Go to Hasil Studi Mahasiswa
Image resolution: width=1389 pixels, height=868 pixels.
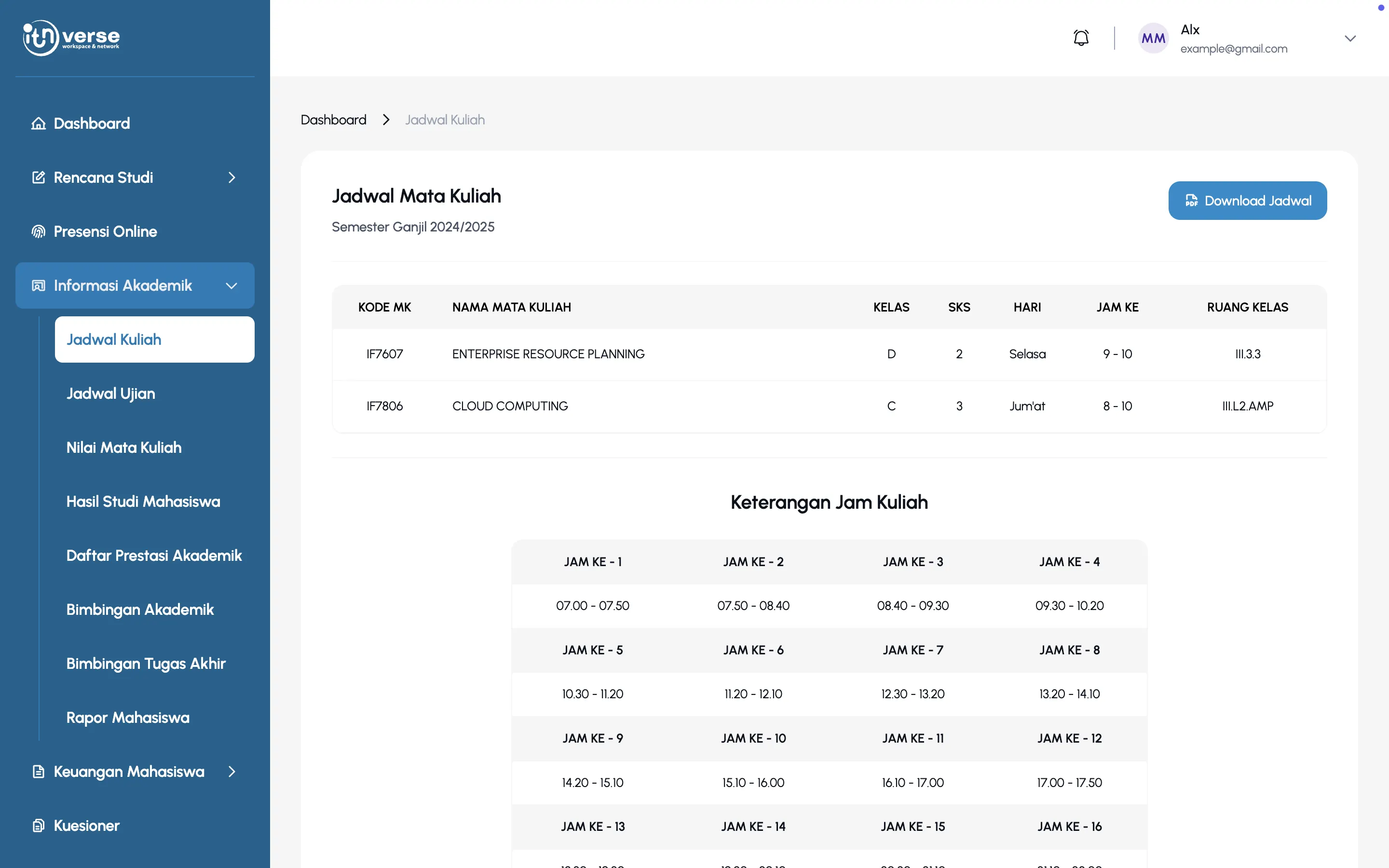click(154, 501)
